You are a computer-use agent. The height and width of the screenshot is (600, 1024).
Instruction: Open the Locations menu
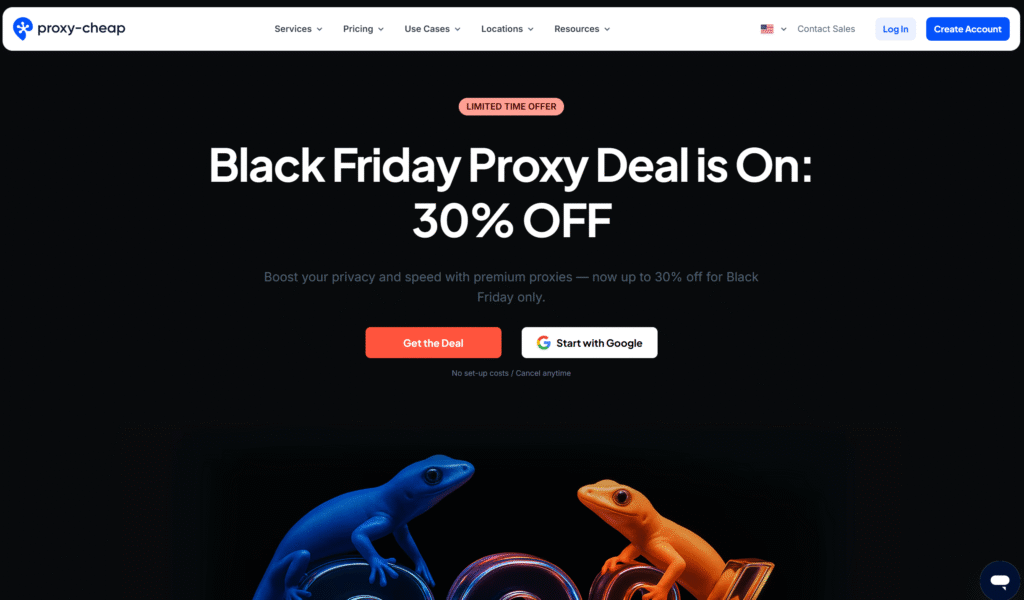[507, 29]
